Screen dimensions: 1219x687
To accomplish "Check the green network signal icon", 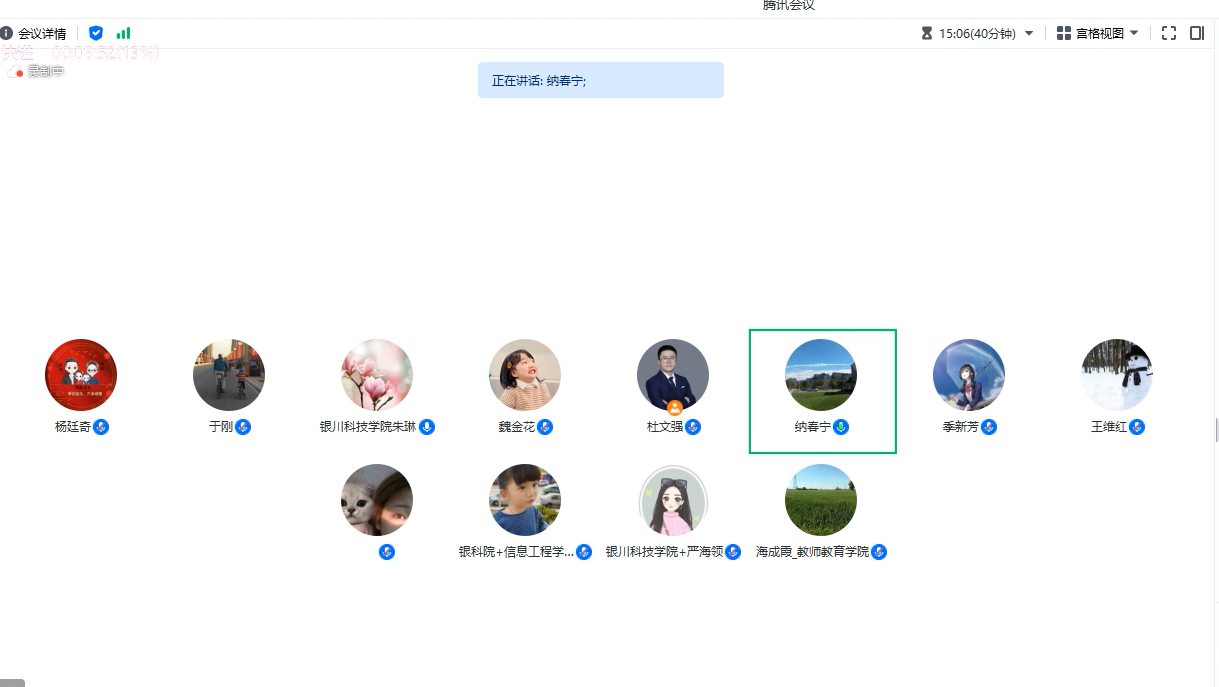I will coord(123,33).
